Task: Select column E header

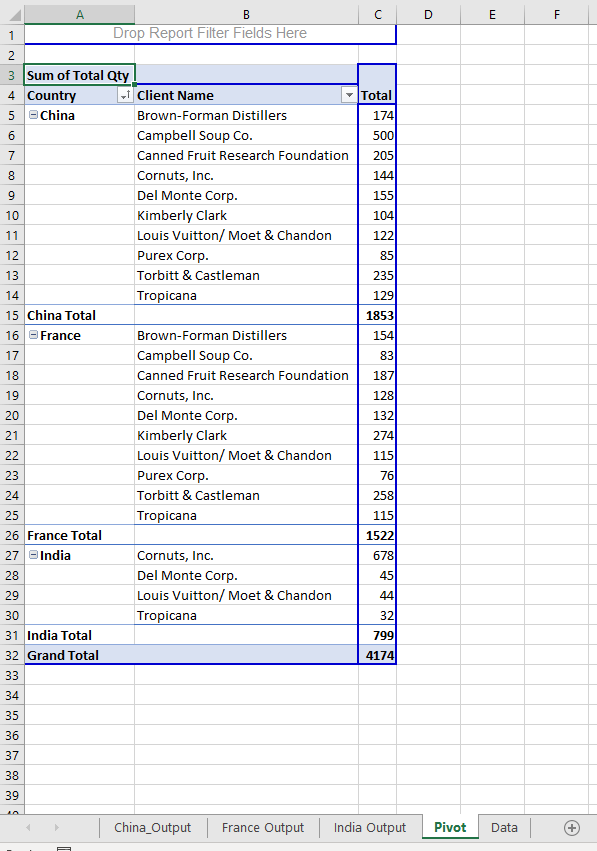Action: click(x=492, y=15)
